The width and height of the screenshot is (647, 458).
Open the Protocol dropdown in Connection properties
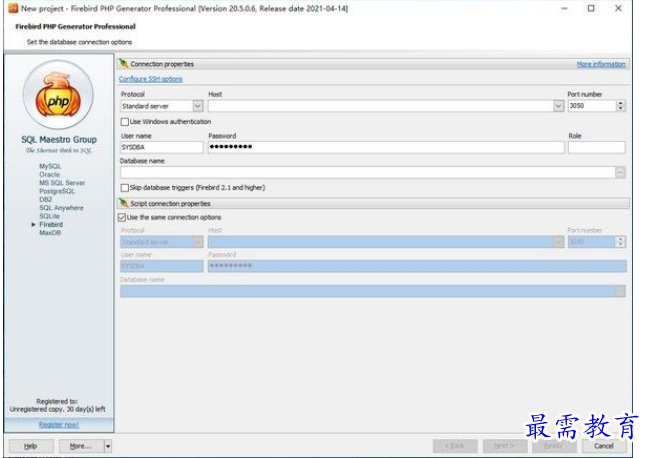198,106
